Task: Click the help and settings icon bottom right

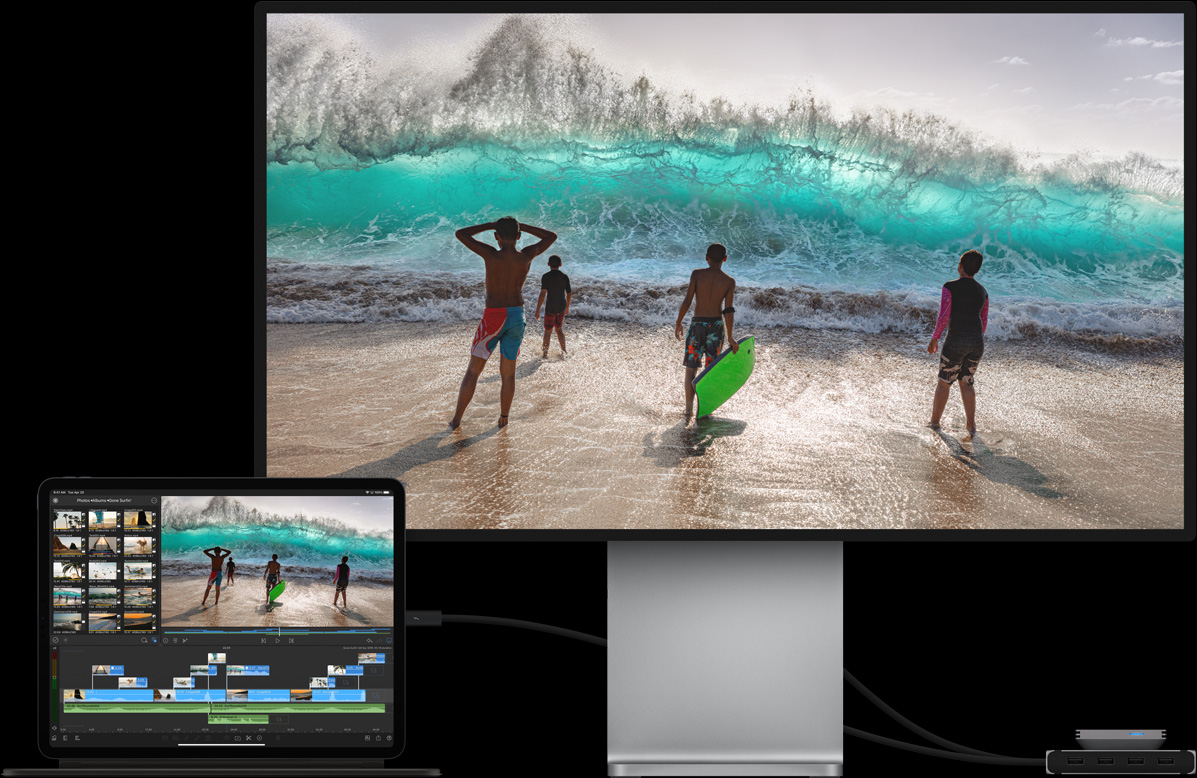Action: click(389, 738)
